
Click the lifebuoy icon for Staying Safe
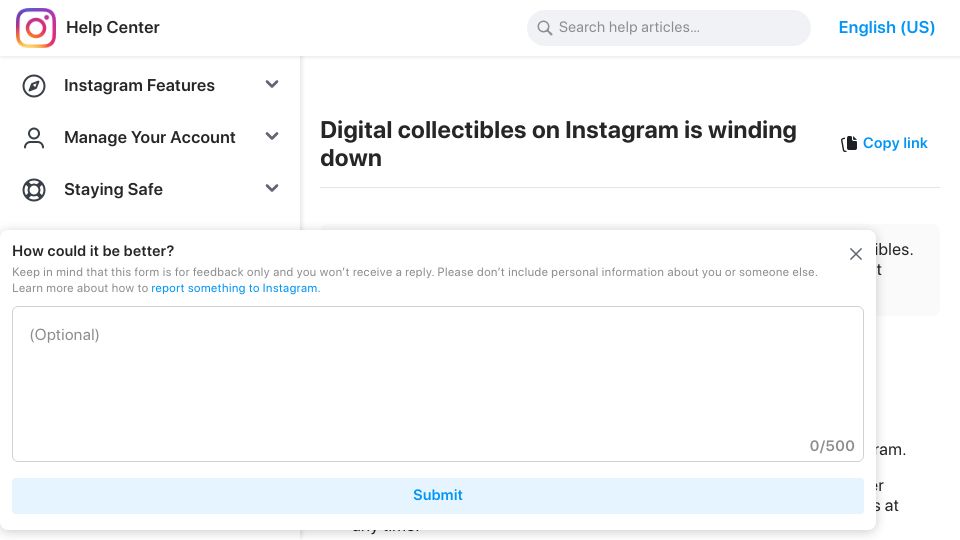(34, 190)
